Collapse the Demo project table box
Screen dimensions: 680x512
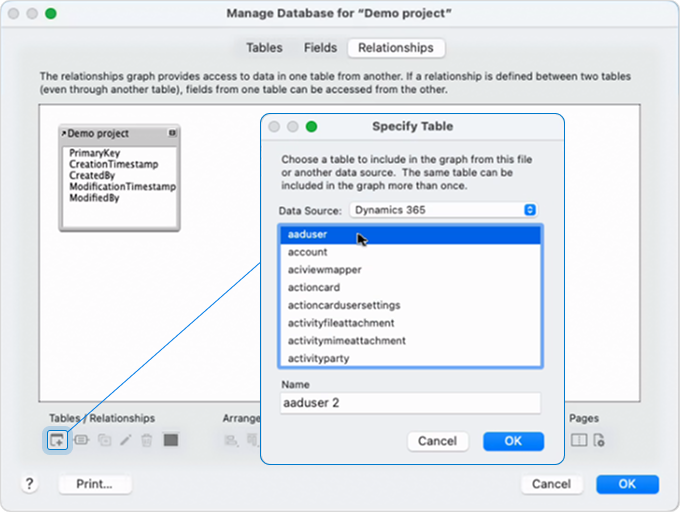coord(172,133)
